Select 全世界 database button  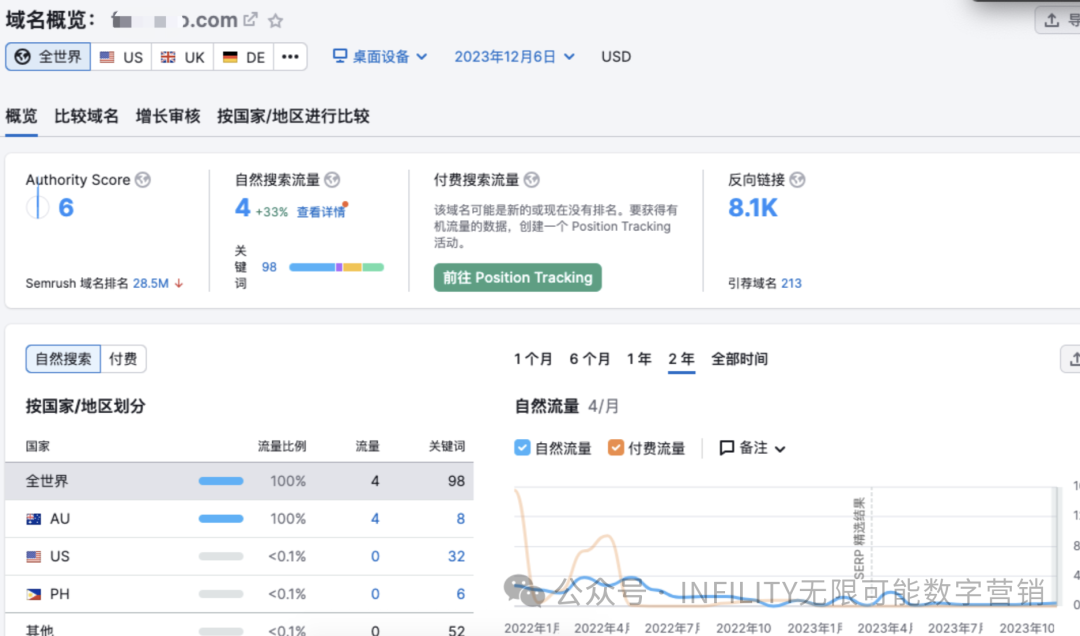pyautogui.click(x=48, y=57)
